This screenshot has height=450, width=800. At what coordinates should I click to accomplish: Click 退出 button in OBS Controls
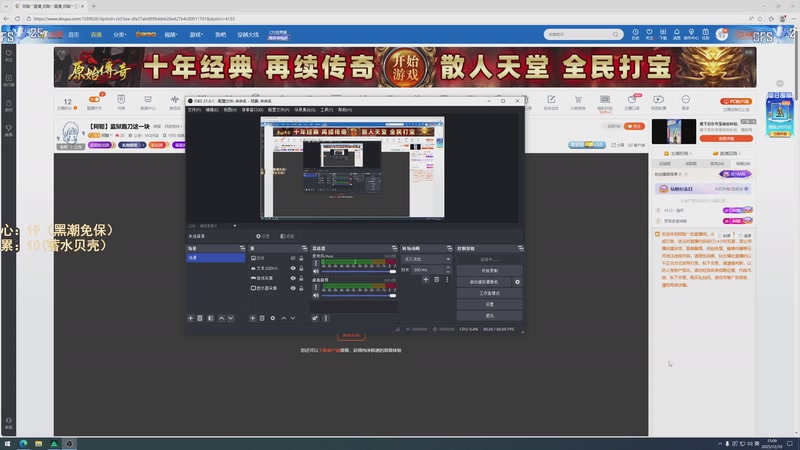pos(489,315)
